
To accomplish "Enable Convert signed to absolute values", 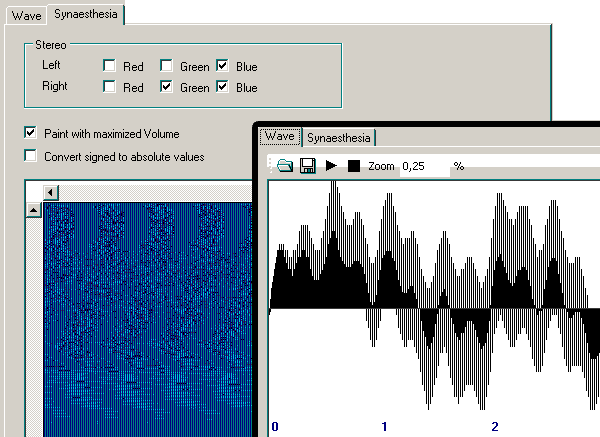I will pos(31,156).
